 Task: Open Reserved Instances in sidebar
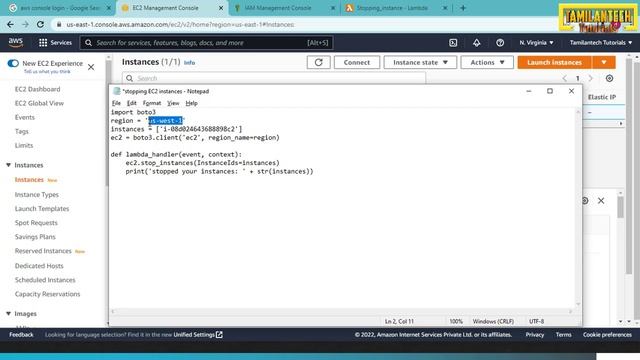pyautogui.click(x=43, y=251)
